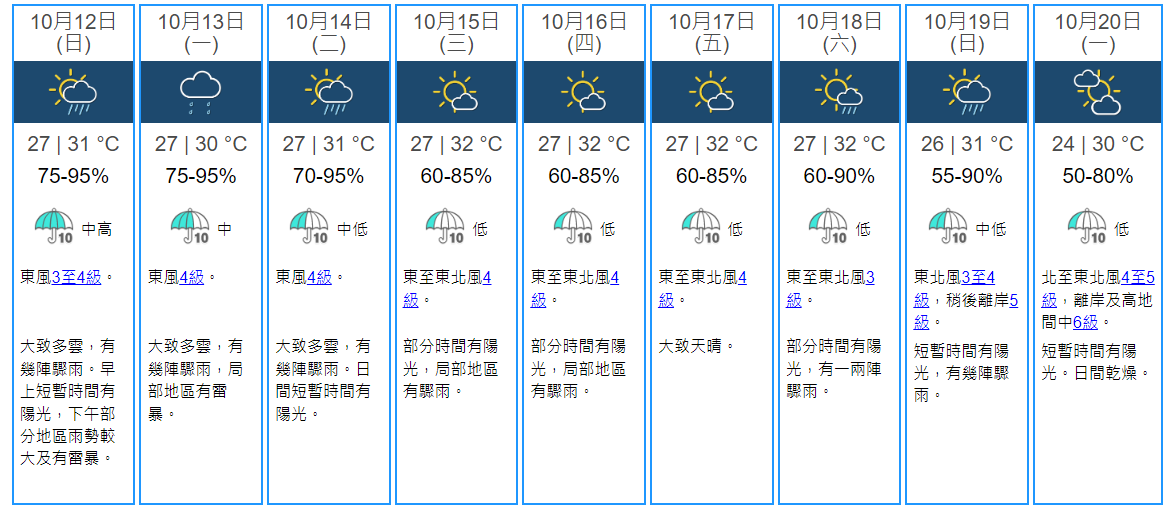This screenshot has height=513, width=1175.
Task: Open the 3級 wind link for 10月18日
Action: [869, 277]
